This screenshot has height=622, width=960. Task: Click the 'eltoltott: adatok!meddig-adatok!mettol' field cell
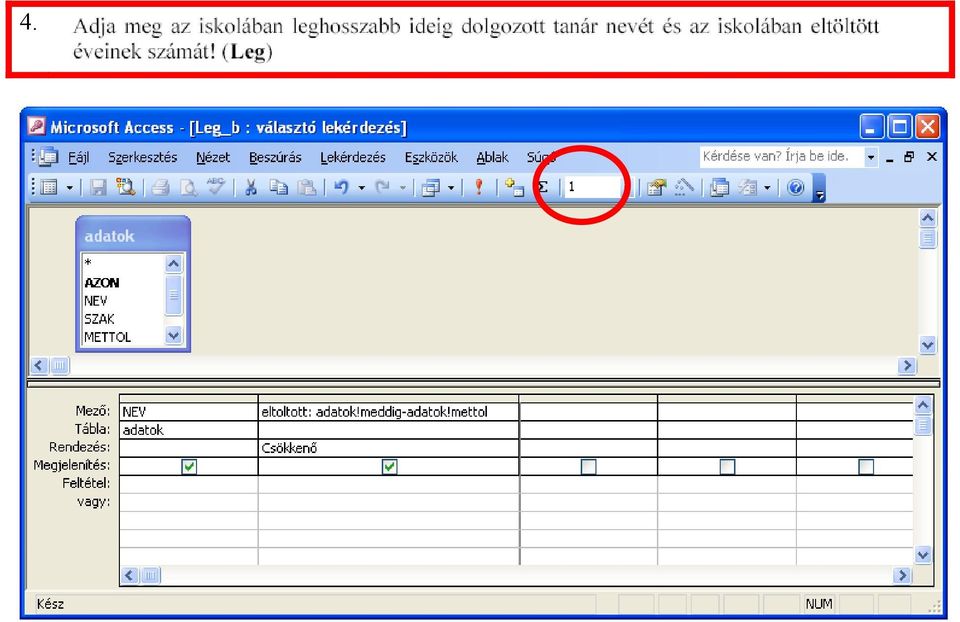click(388, 412)
